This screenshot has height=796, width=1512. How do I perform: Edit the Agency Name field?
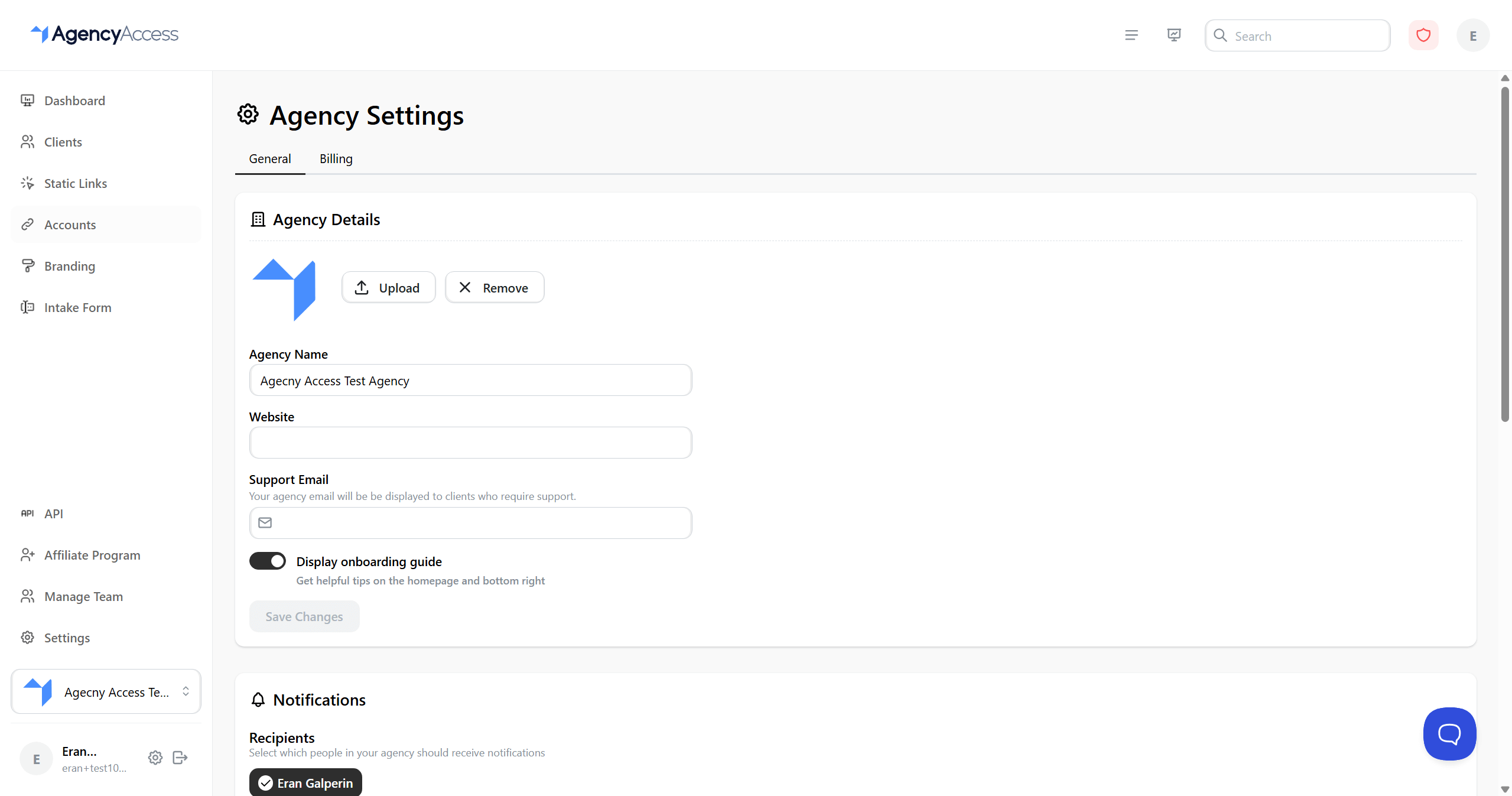click(470, 381)
